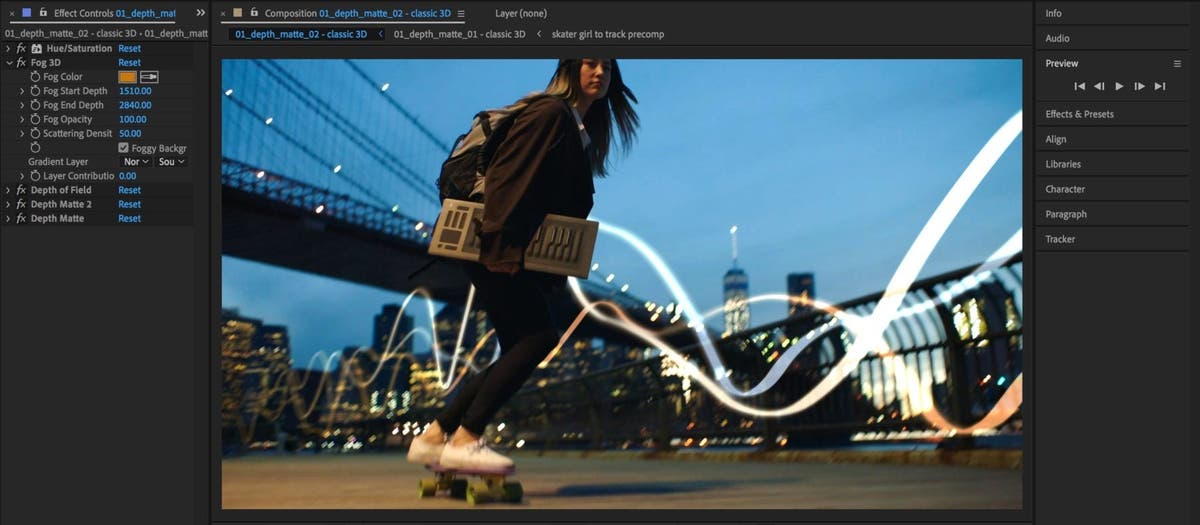
Task: Uncheck the Foggy Background checkbox
Action: click(123, 148)
